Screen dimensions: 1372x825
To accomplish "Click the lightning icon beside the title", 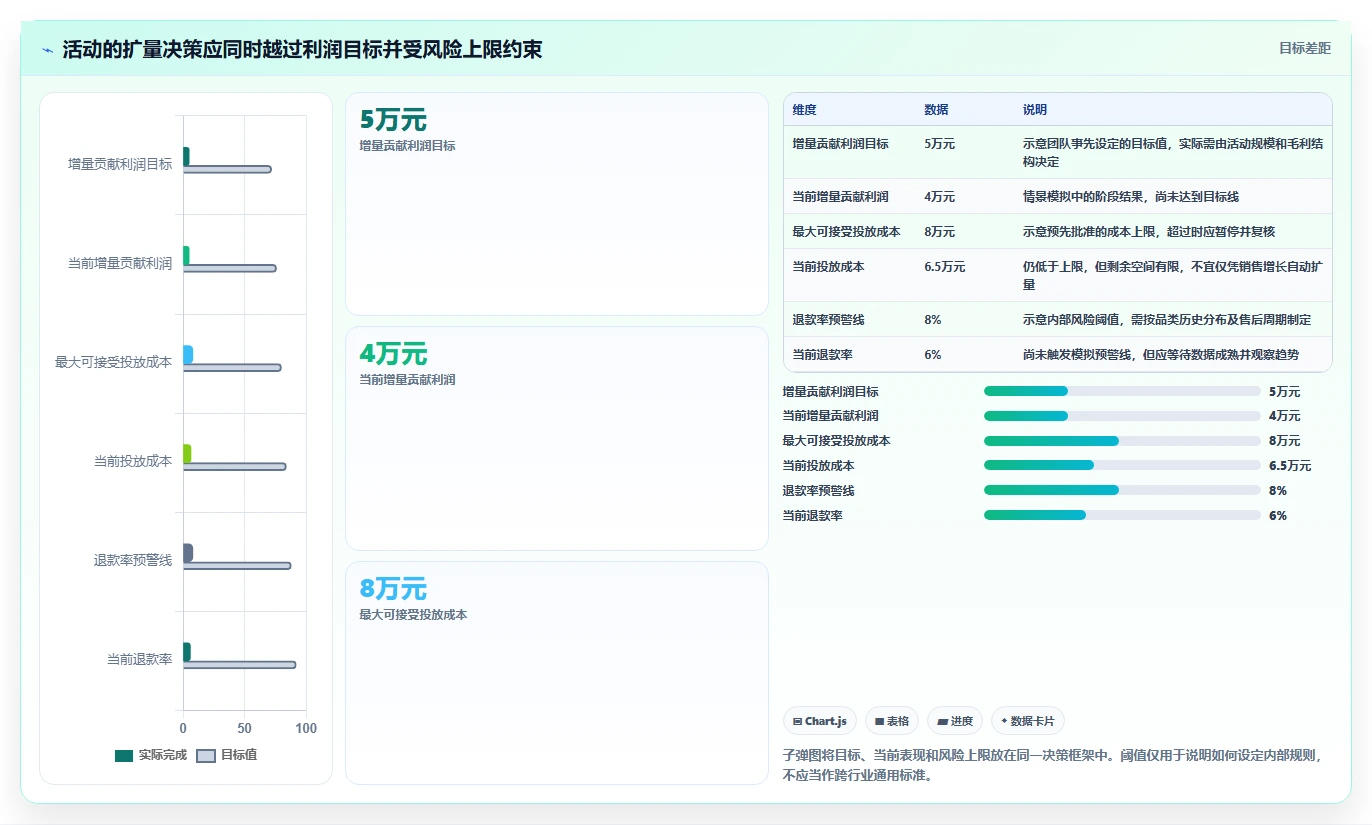I will [48, 50].
